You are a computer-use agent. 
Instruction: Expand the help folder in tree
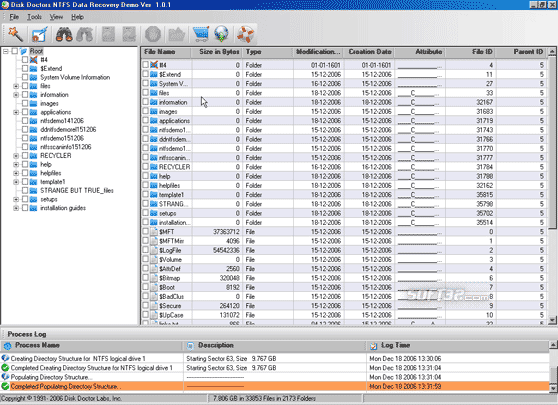point(16,165)
